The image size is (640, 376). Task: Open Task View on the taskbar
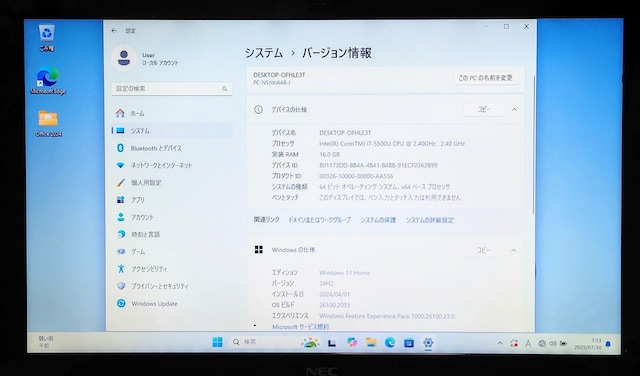point(332,343)
